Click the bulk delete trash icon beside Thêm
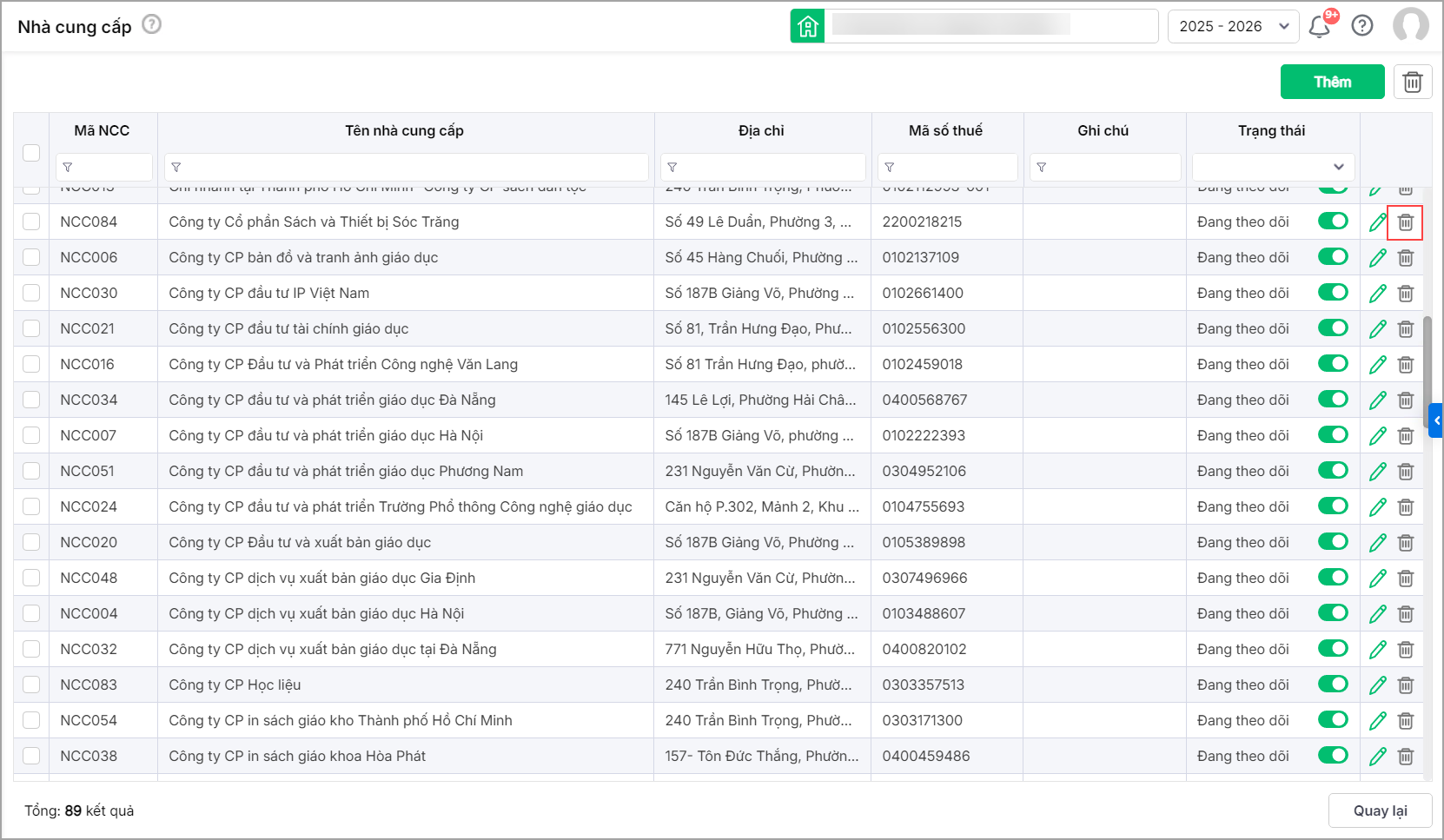 tap(1412, 82)
